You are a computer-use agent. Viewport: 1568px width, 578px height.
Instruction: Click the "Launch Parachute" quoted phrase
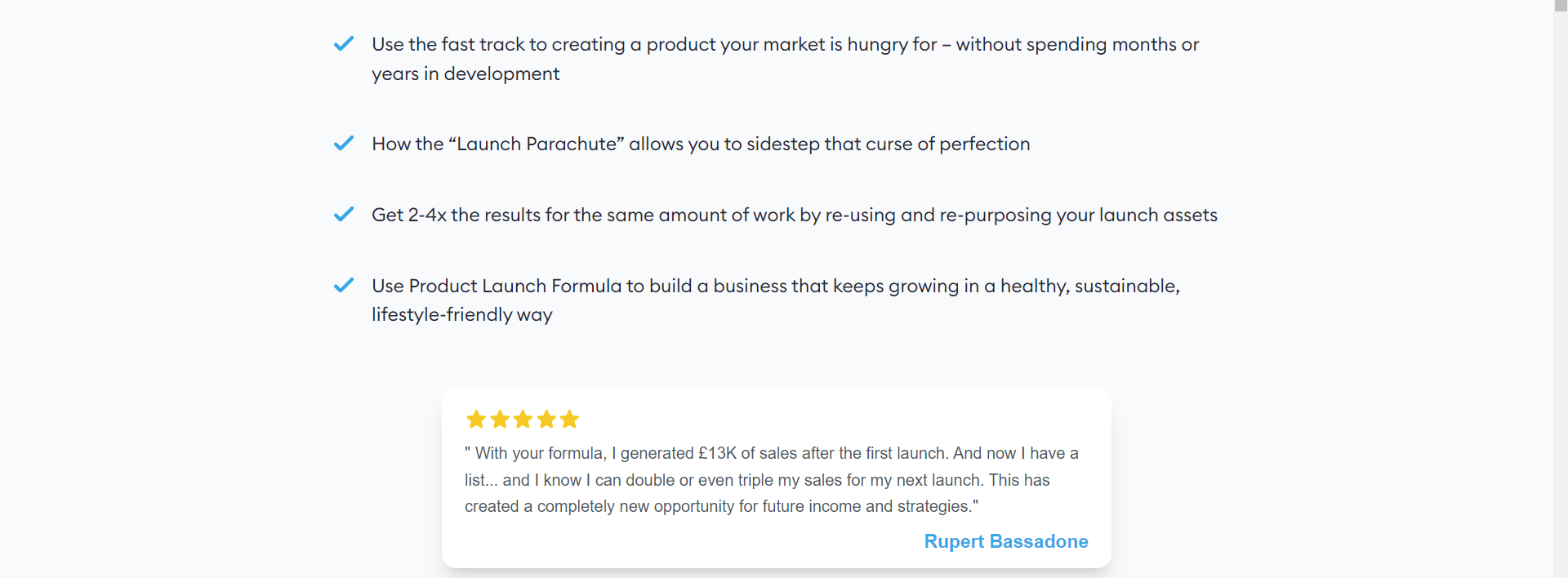[537, 144]
